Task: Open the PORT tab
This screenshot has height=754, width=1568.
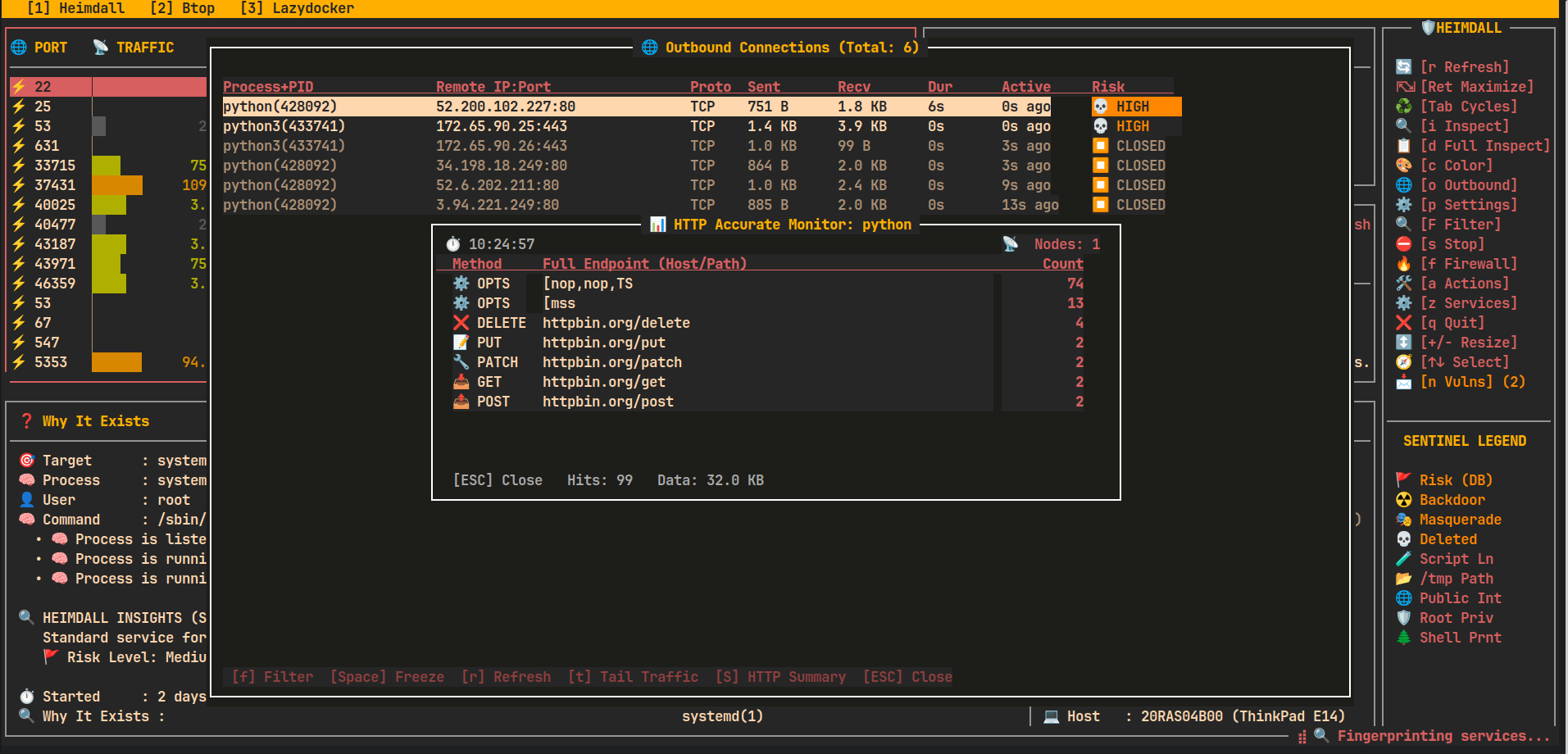Action: coord(39,48)
